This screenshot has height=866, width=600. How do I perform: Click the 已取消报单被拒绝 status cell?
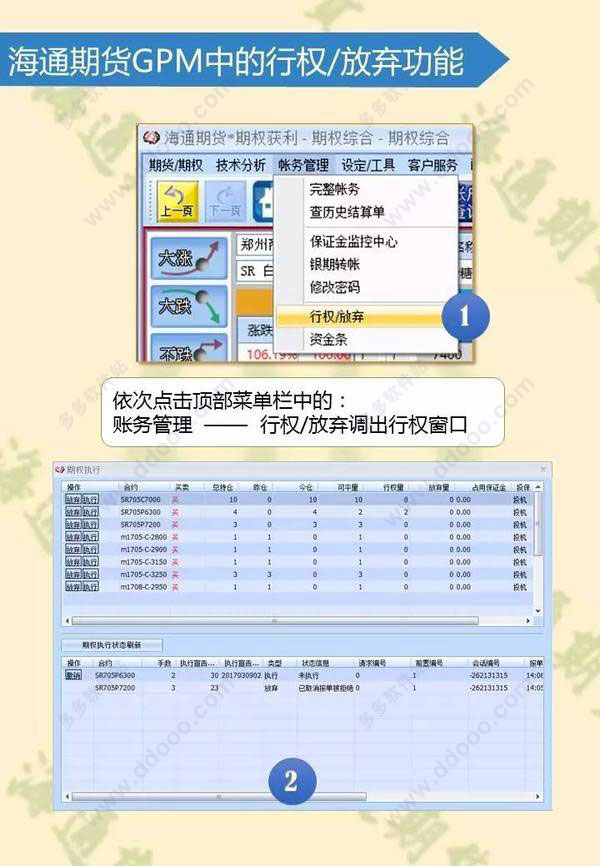[x=325, y=688]
